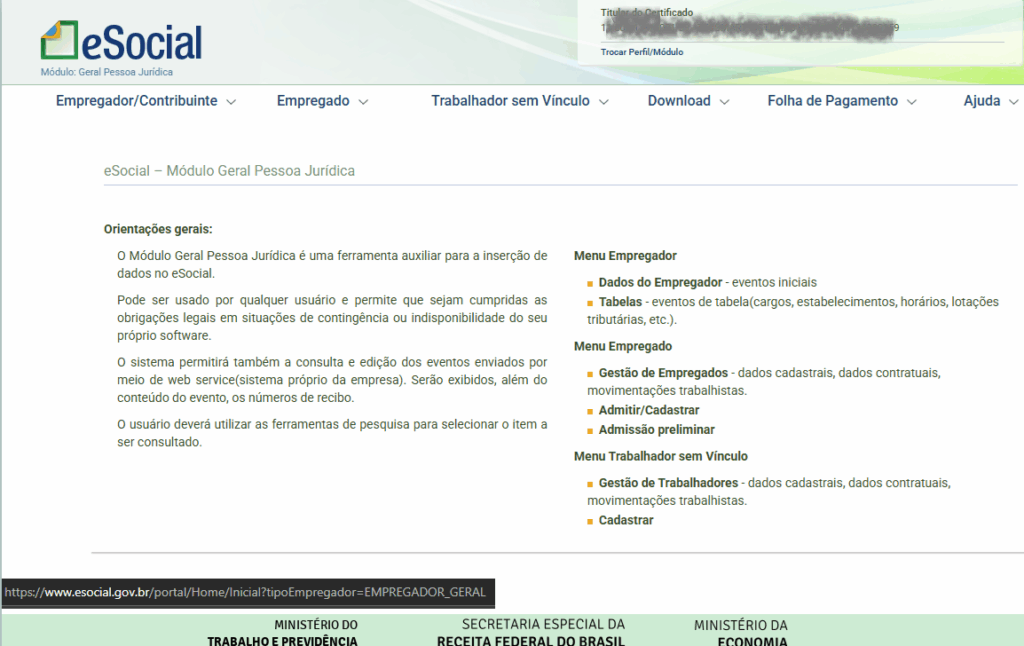Expand chevron next to Empregado
Image resolution: width=1024 pixels, height=646 pixels.
tap(364, 102)
